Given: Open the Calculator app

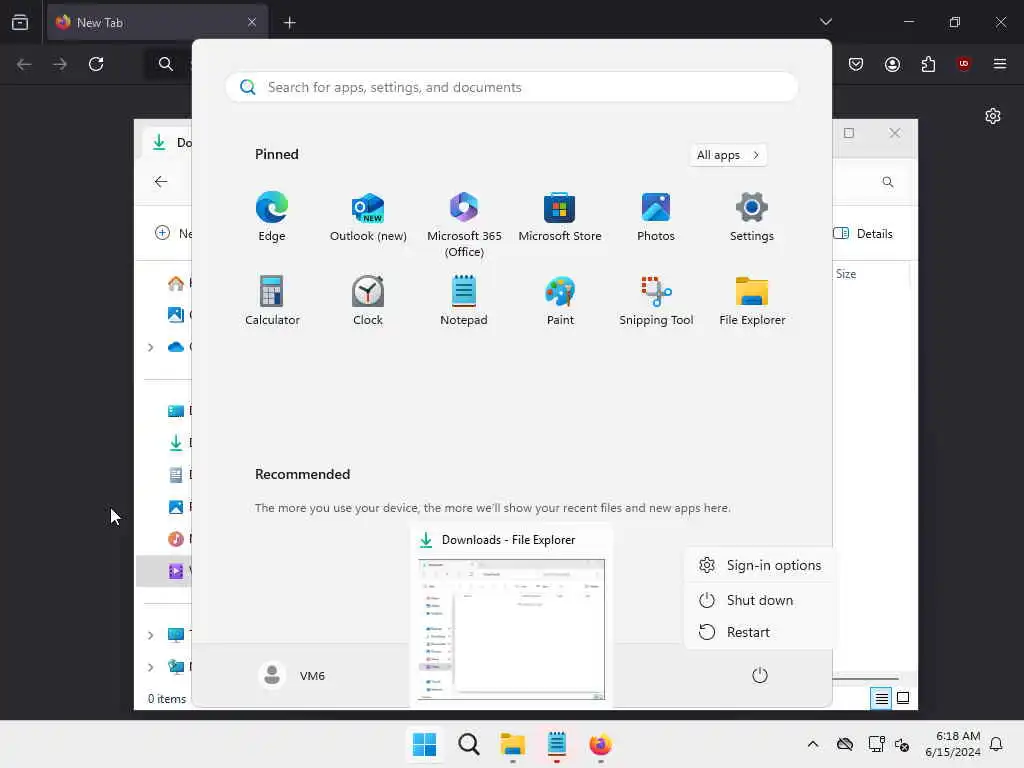Looking at the screenshot, I should pos(272,300).
